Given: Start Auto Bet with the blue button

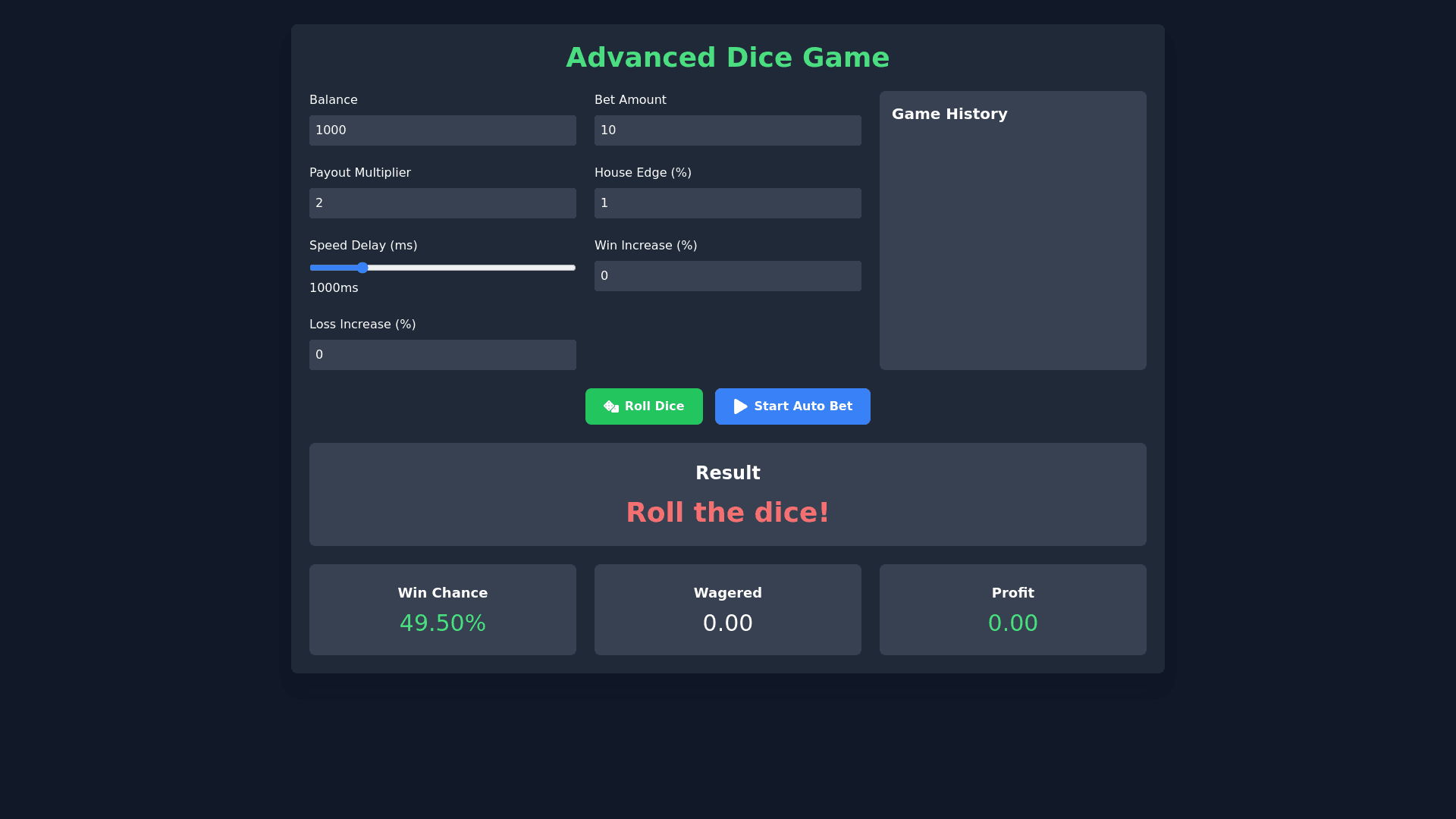Looking at the screenshot, I should click(x=792, y=406).
